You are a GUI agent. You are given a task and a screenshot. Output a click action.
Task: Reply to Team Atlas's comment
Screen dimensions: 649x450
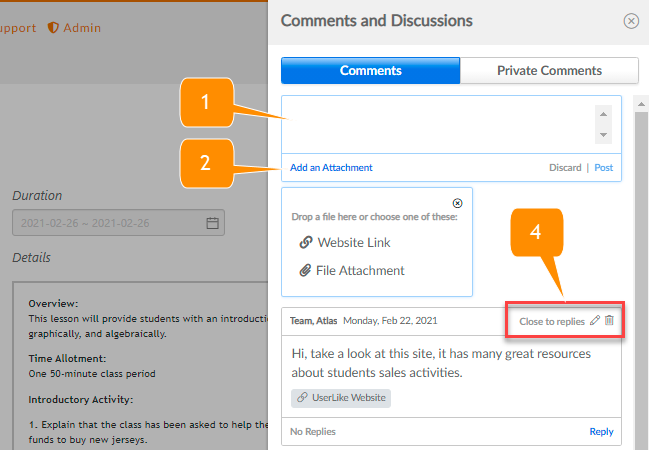tap(601, 432)
